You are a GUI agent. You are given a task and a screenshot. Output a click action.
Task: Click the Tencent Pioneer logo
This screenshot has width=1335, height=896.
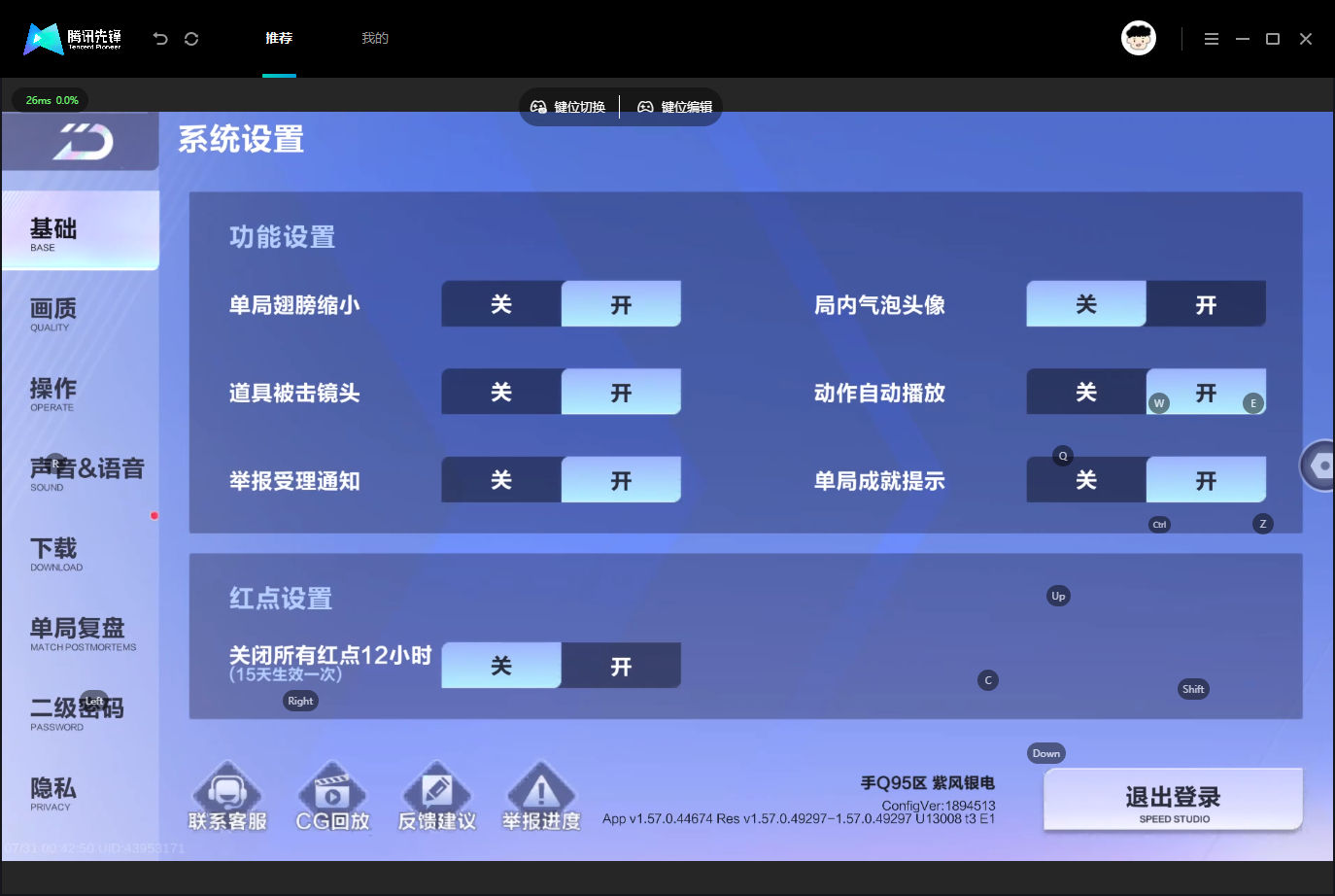73,39
